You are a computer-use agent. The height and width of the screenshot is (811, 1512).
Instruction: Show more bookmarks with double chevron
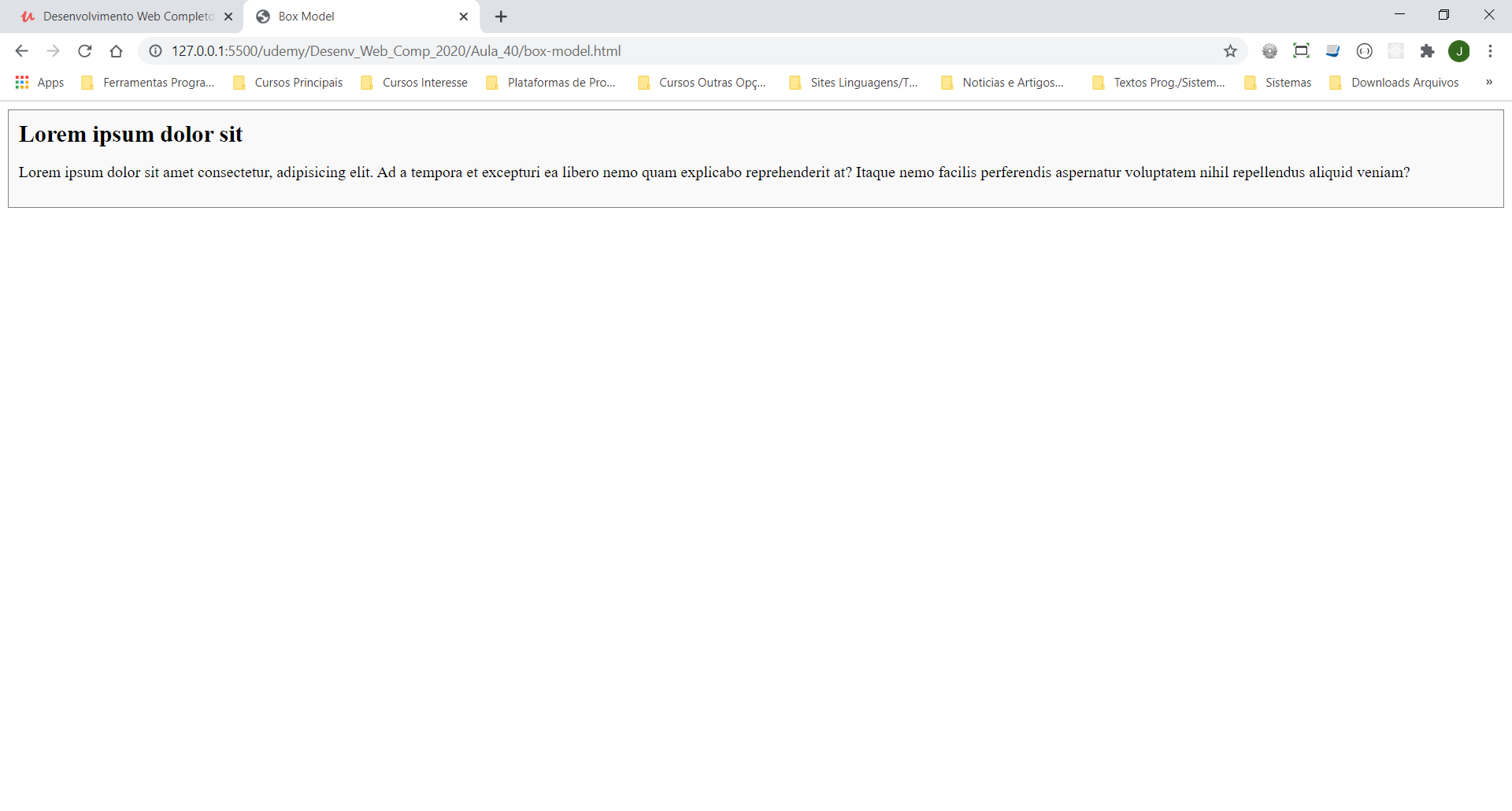1488,82
